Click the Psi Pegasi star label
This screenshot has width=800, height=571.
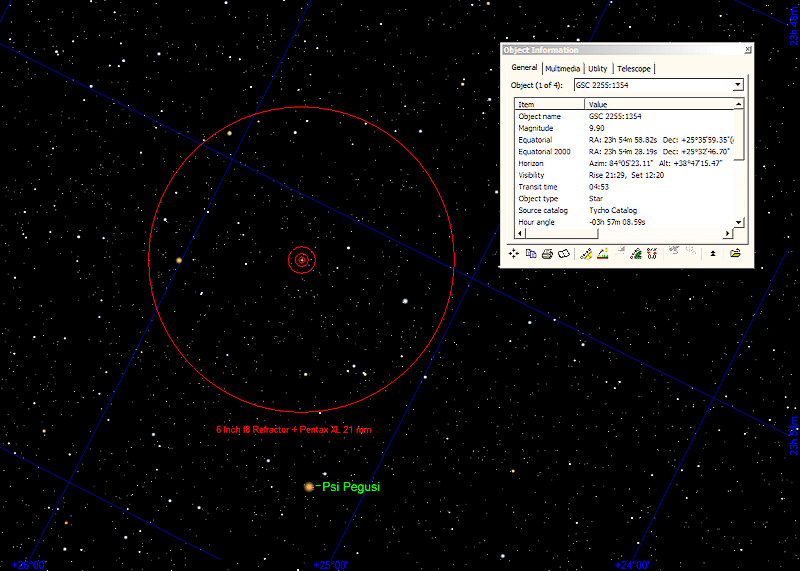point(351,487)
